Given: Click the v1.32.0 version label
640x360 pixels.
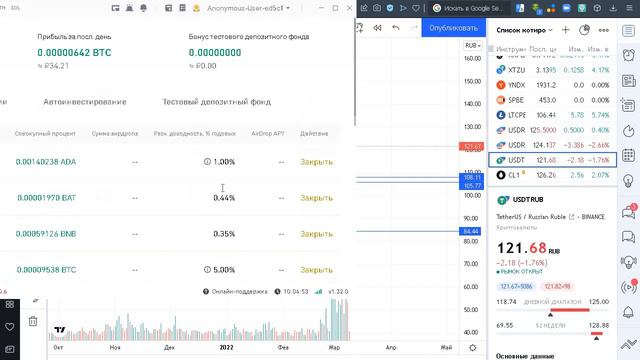Looking at the screenshot, I should [x=338, y=291].
